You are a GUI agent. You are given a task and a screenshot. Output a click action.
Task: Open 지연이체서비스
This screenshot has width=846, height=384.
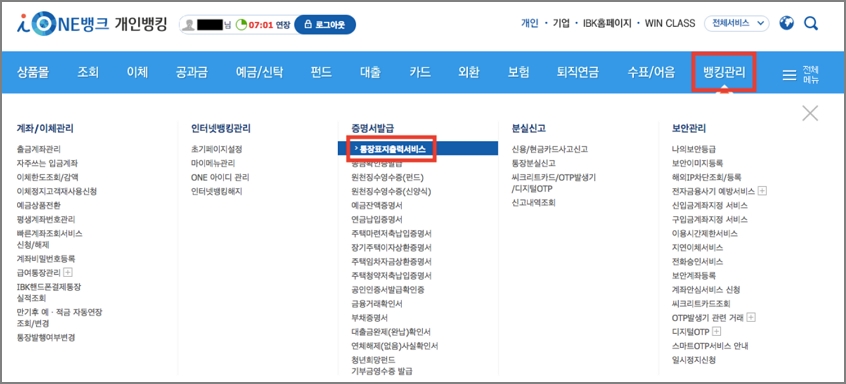click(x=697, y=247)
